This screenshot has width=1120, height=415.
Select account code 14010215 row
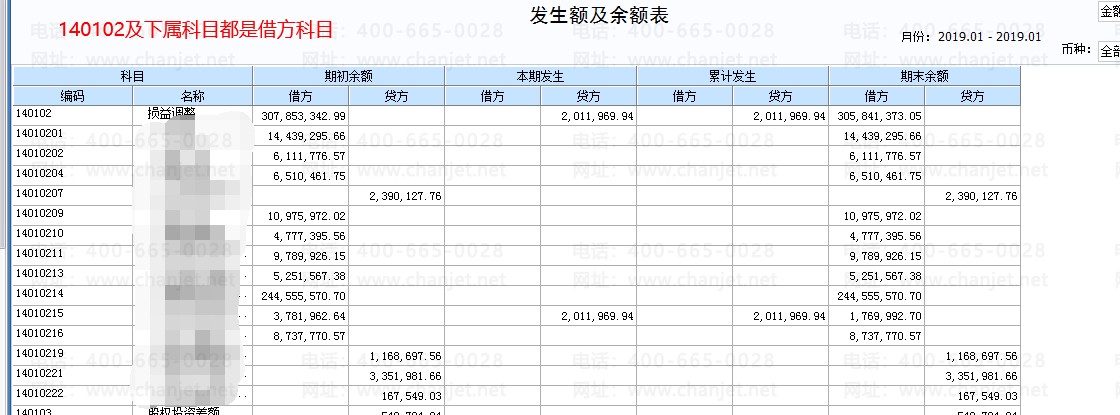point(517,316)
